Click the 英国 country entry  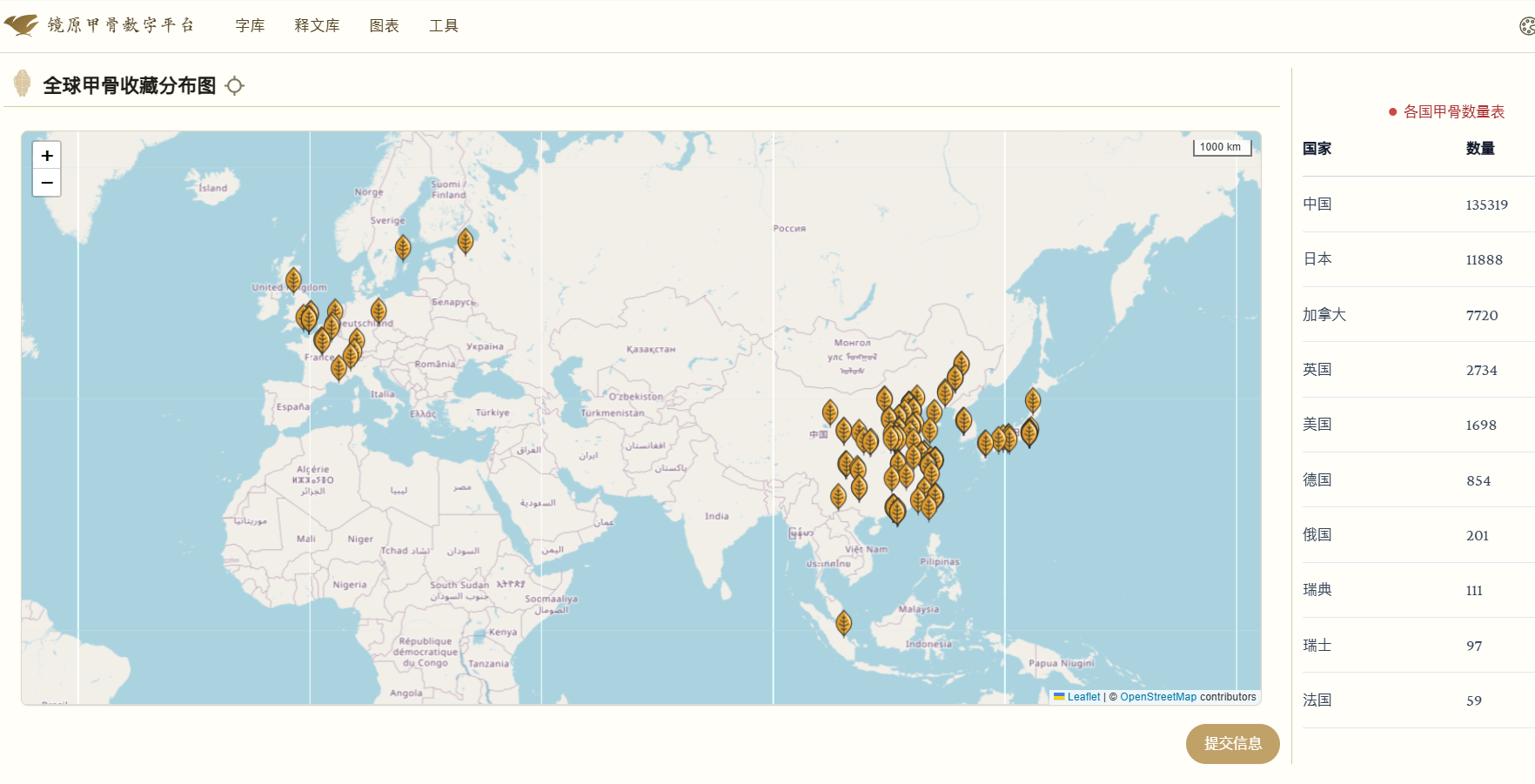tap(1317, 370)
